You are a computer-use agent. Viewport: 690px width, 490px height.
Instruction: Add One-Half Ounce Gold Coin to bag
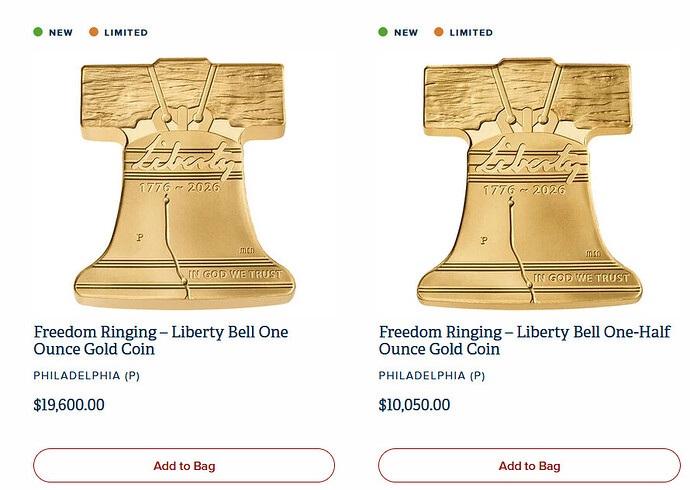529,465
